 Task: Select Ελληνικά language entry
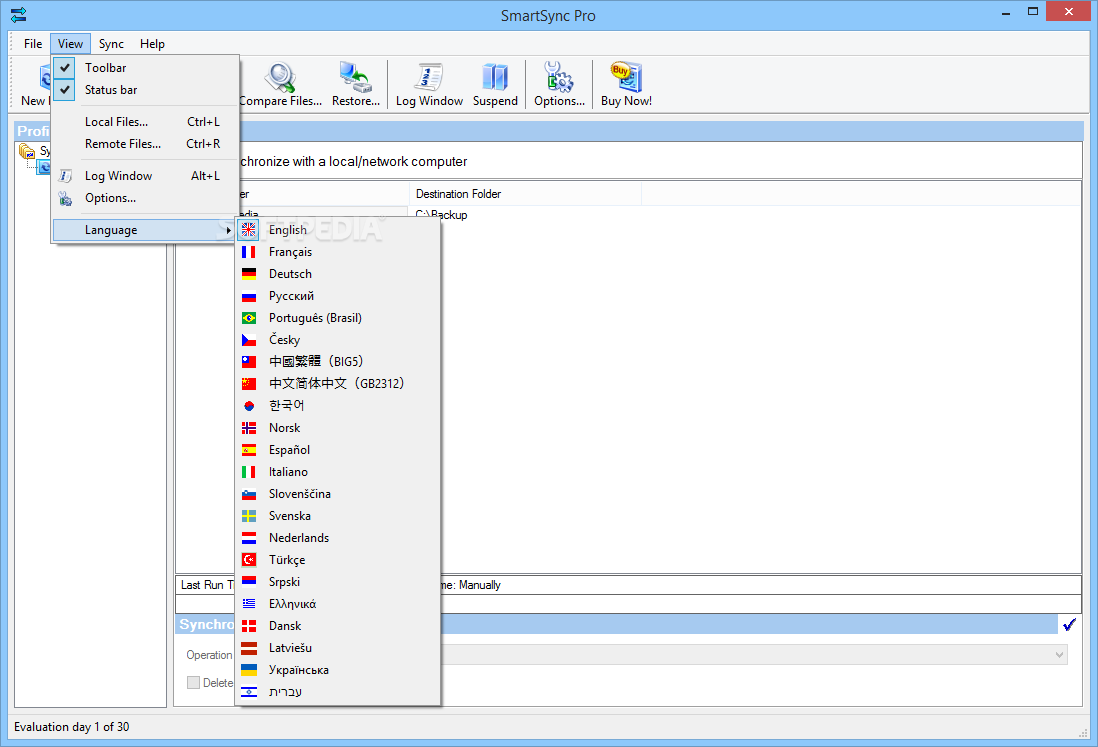click(338, 603)
